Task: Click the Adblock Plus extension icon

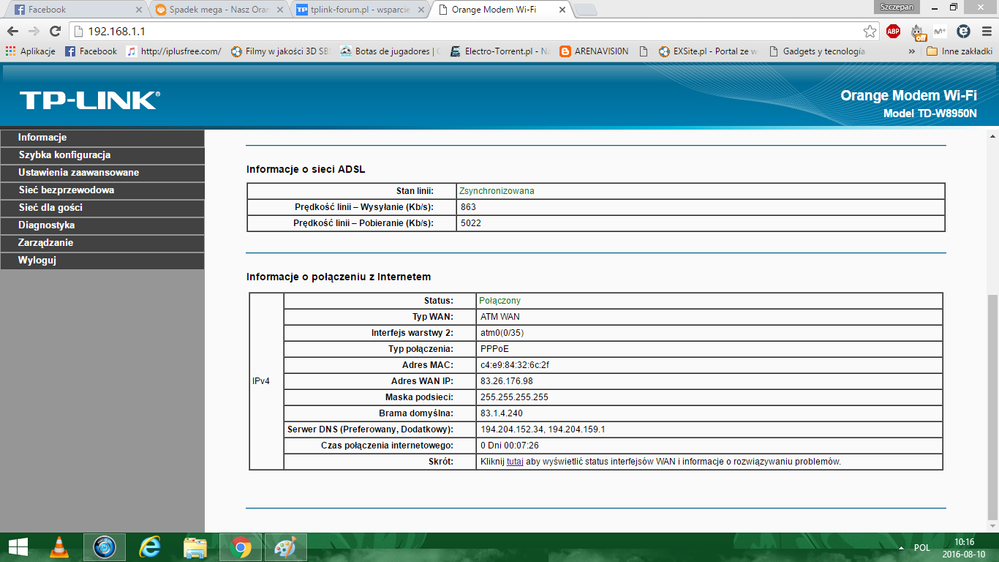Action: point(893,31)
